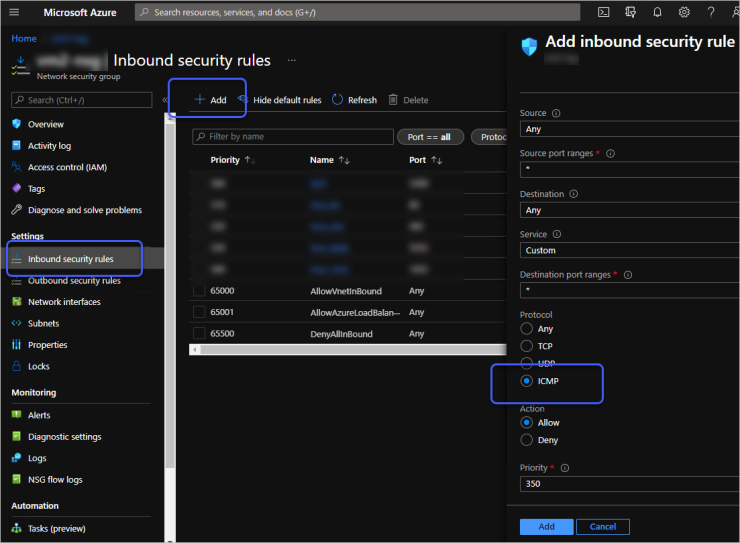740x543 pixels.
Task: Open the Help question mark icon
Action: [x=711, y=12]
